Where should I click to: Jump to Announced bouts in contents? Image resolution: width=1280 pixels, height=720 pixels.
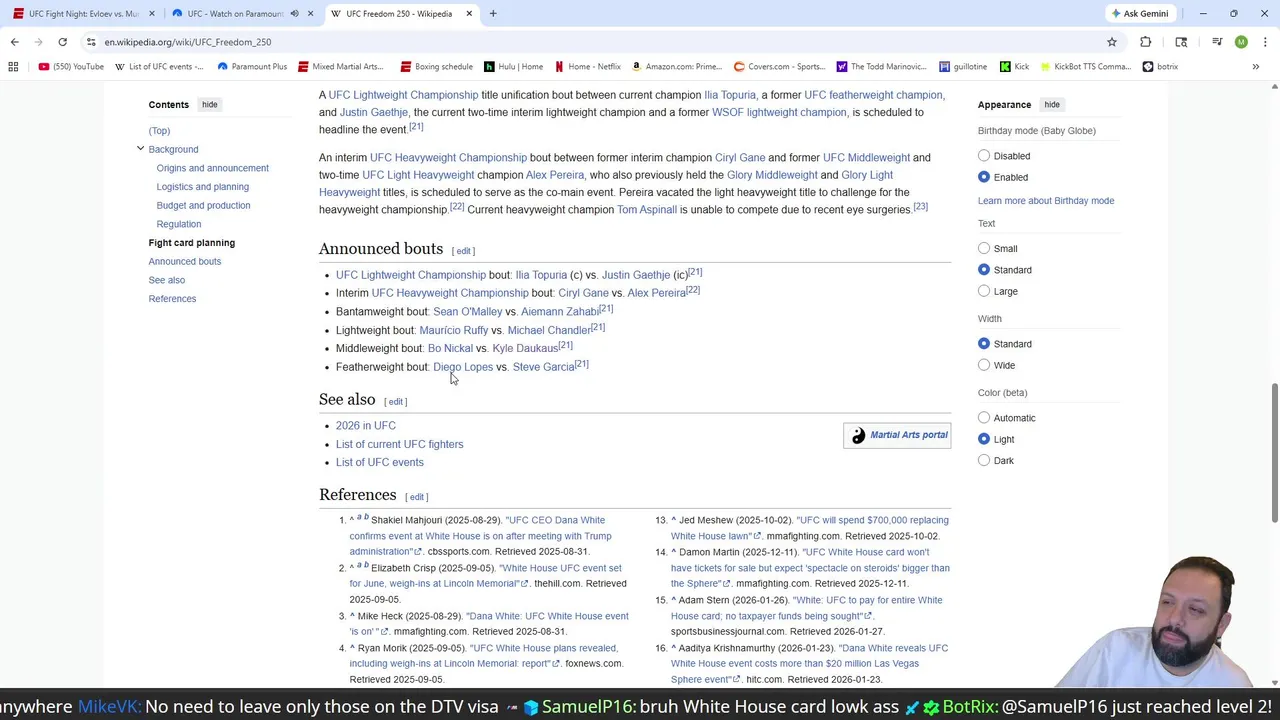point(185,261)
